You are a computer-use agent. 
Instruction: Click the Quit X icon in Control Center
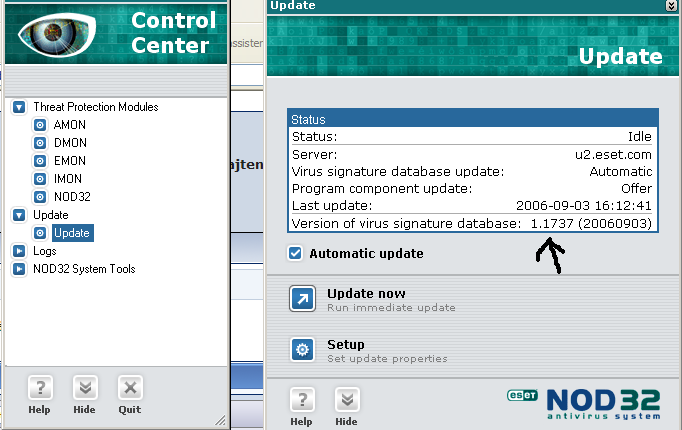130,387
